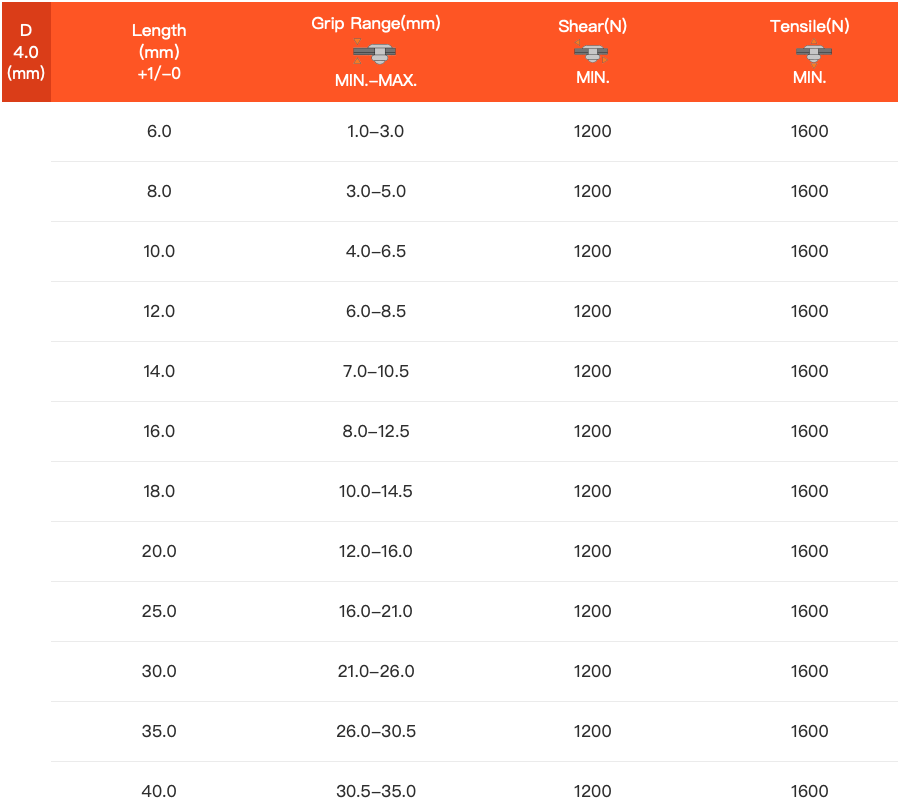Choose the 35.0 length value

pos(159,731)
